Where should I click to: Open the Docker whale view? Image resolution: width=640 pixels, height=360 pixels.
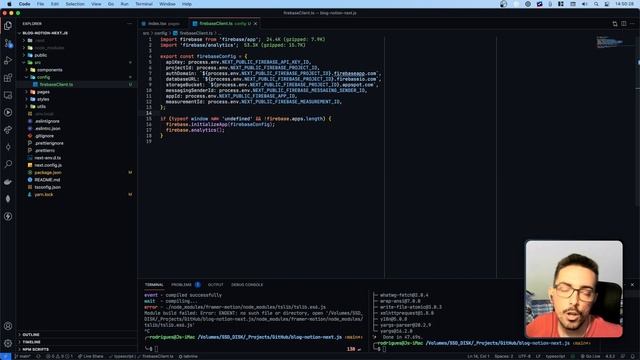(8, 182)
